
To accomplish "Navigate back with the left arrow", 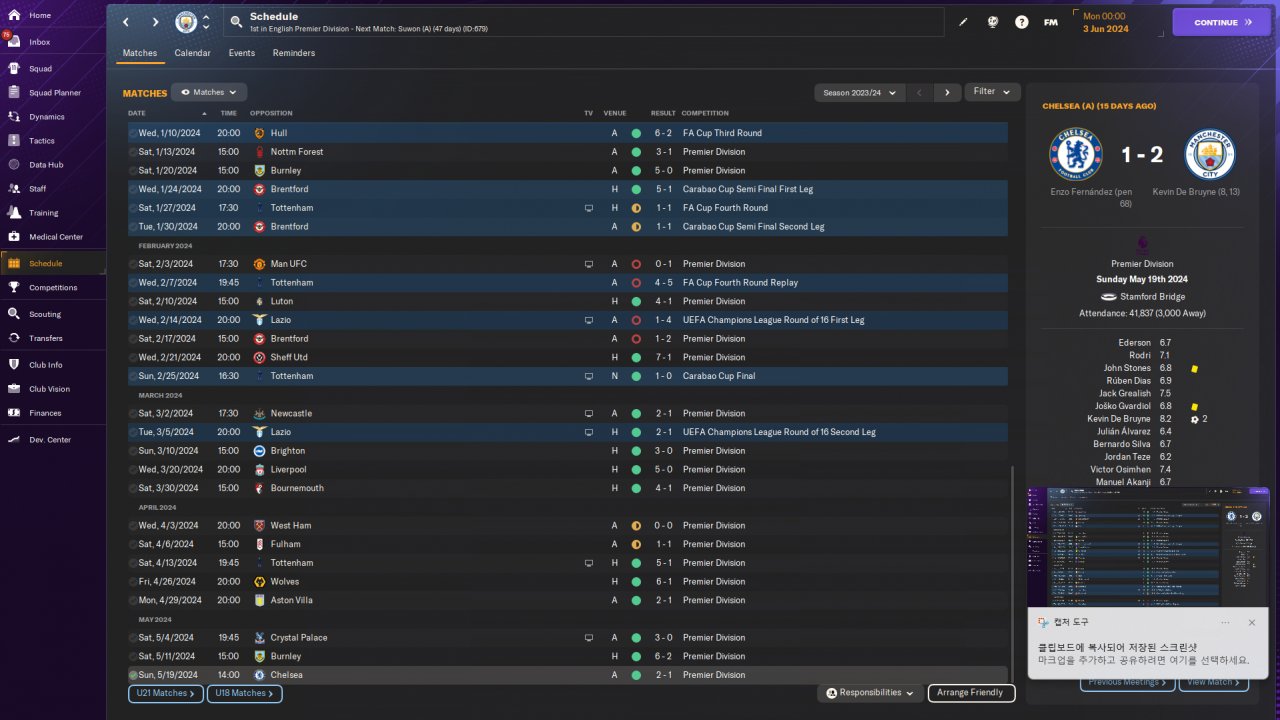I will pos(126,22).
